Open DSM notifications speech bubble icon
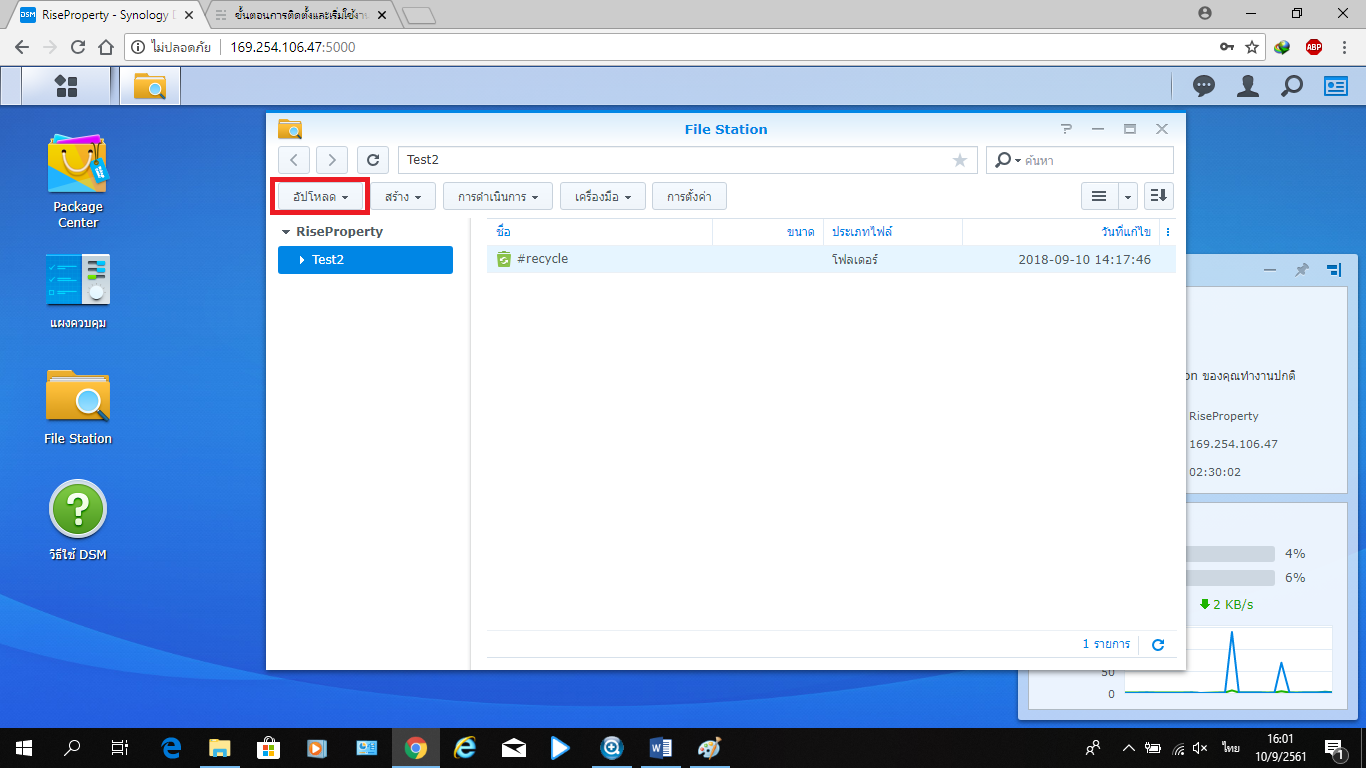Screen dimensions: 1366x768 click(x=1204, y=87)
